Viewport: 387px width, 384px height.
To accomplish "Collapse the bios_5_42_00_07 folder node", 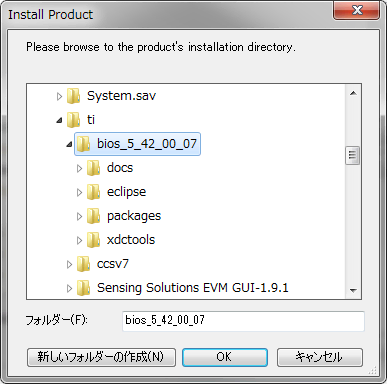I will pos(69,144).
